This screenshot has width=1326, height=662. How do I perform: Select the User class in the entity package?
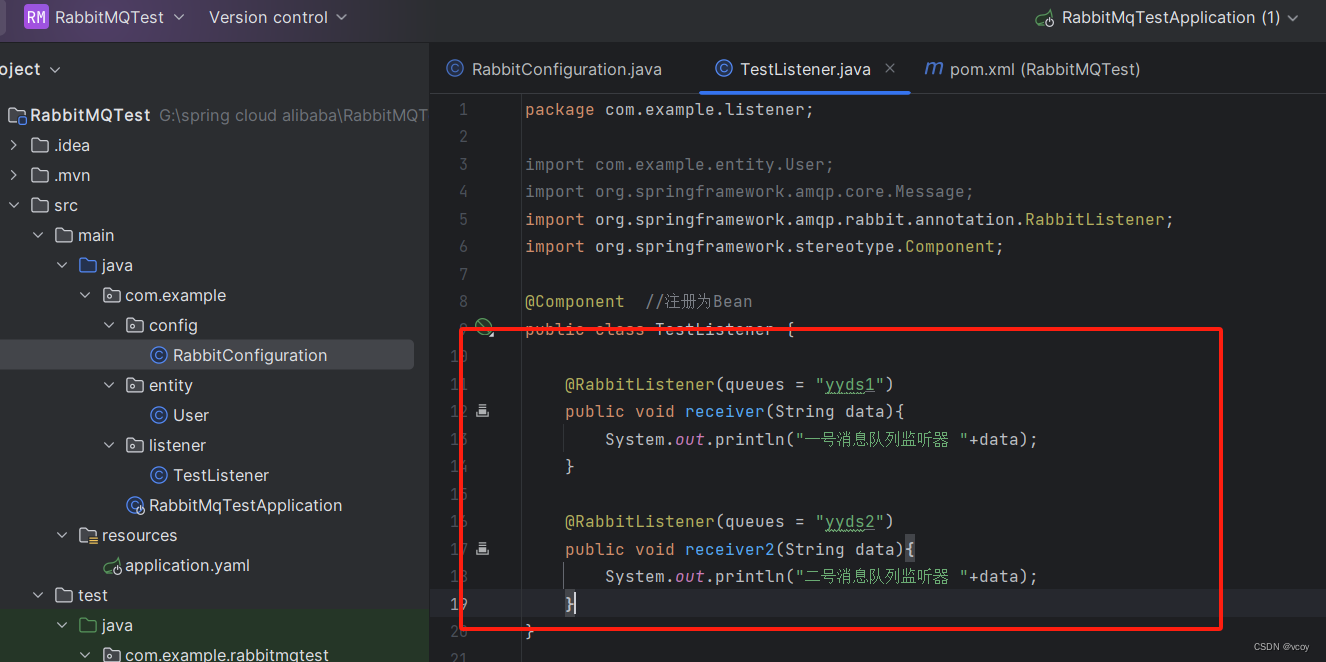[x=190, y=415]
